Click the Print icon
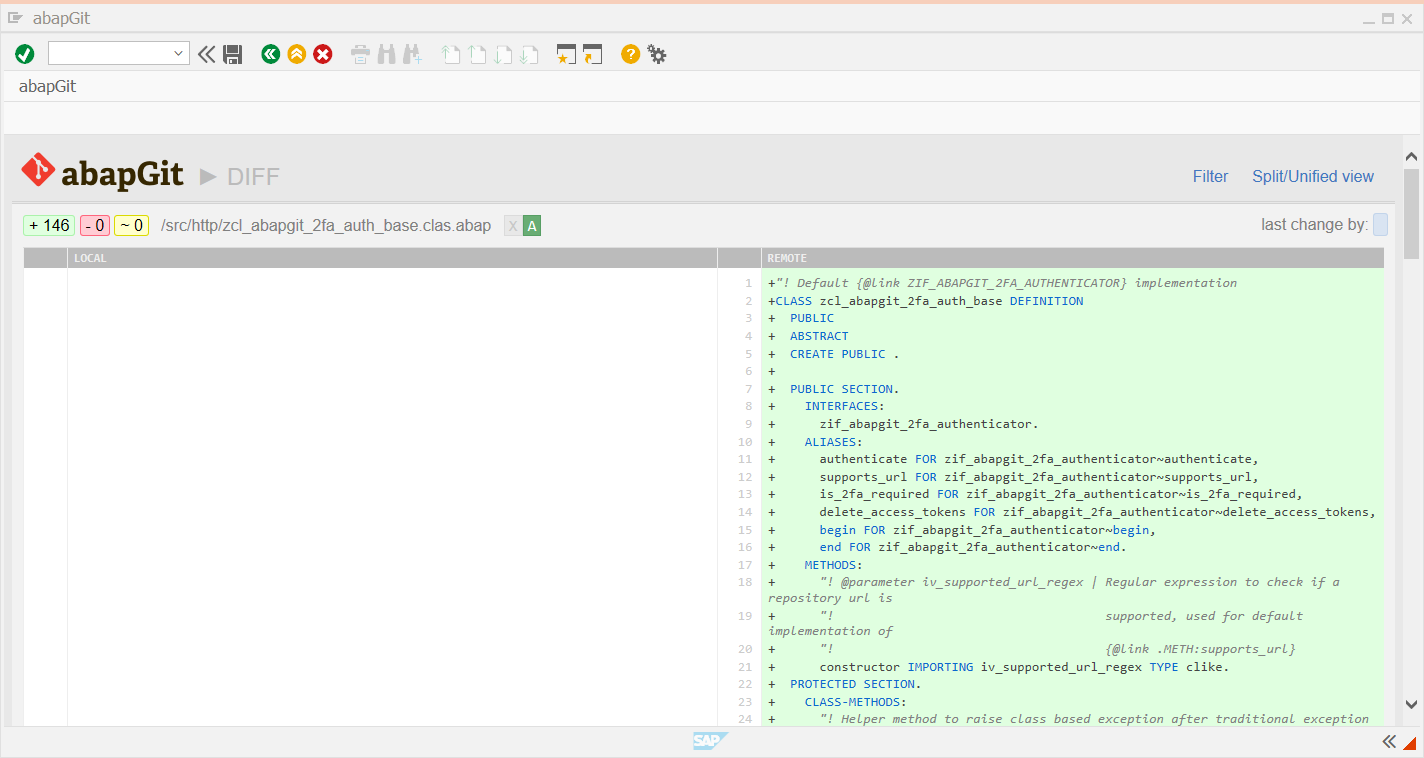 point(360,54)
